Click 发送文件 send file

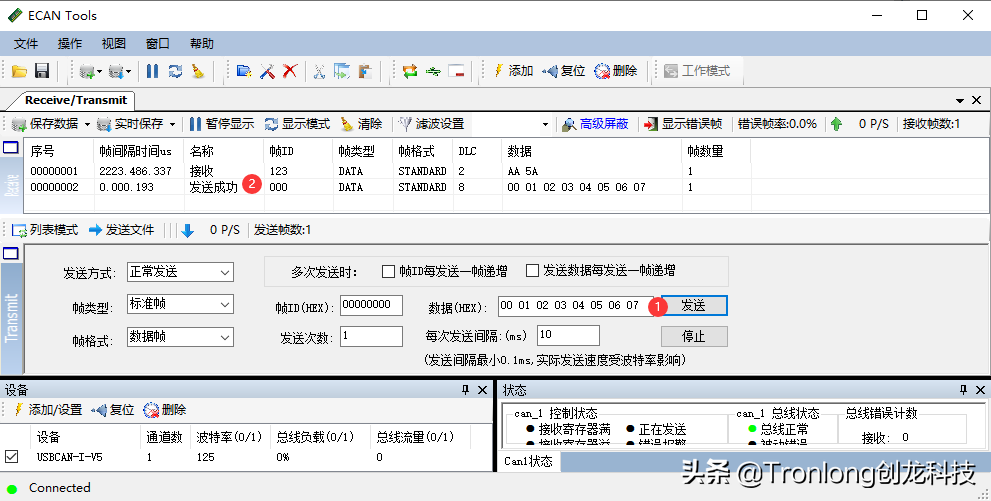point(121,230)
